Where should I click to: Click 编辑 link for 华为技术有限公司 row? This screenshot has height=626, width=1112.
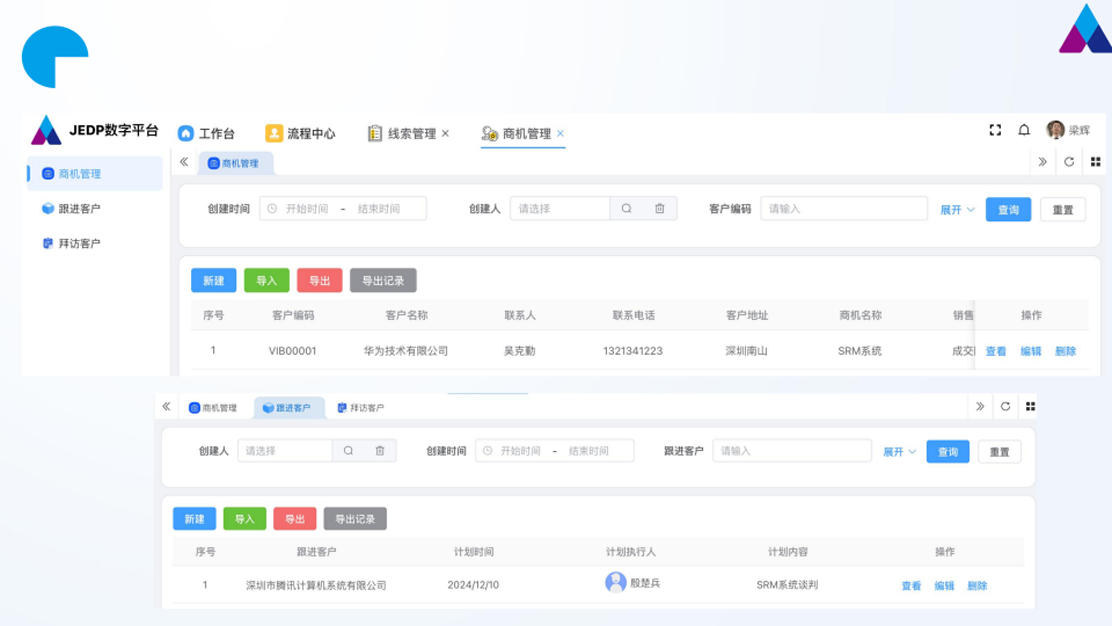[x=1030, y=351]
